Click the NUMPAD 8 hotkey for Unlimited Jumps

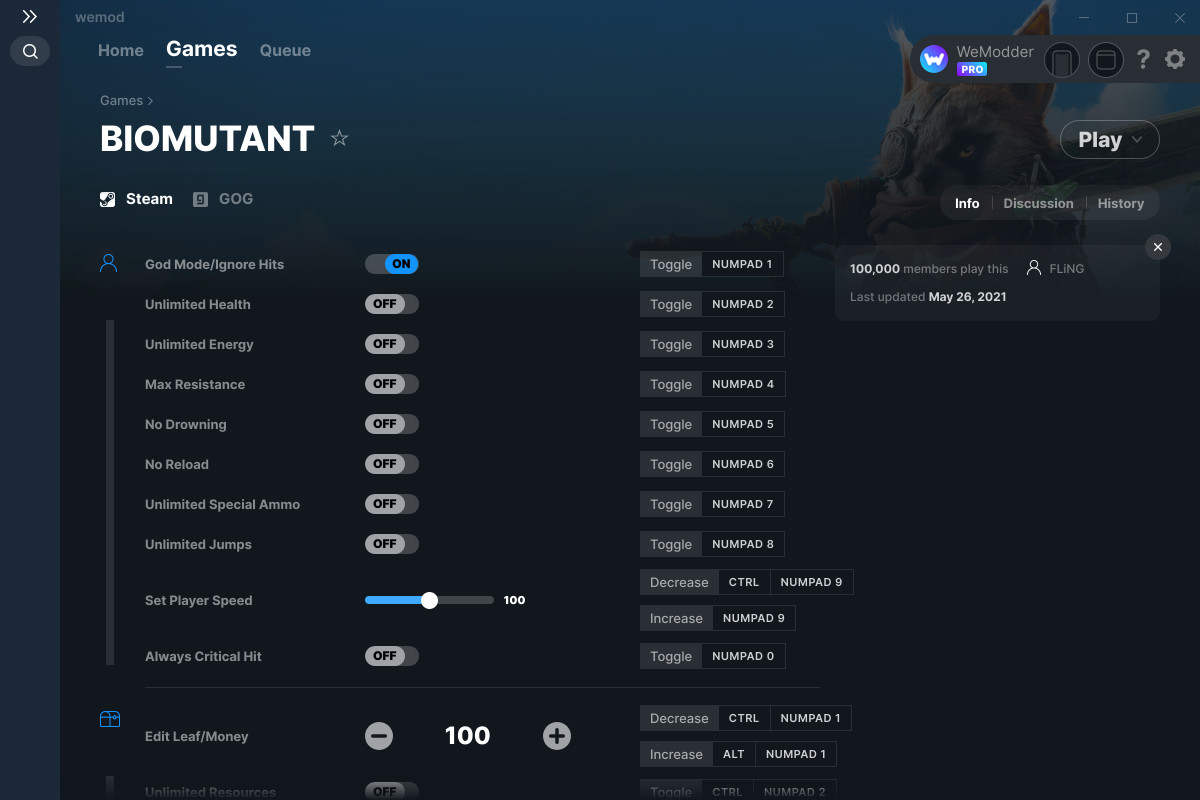[743, 544]
